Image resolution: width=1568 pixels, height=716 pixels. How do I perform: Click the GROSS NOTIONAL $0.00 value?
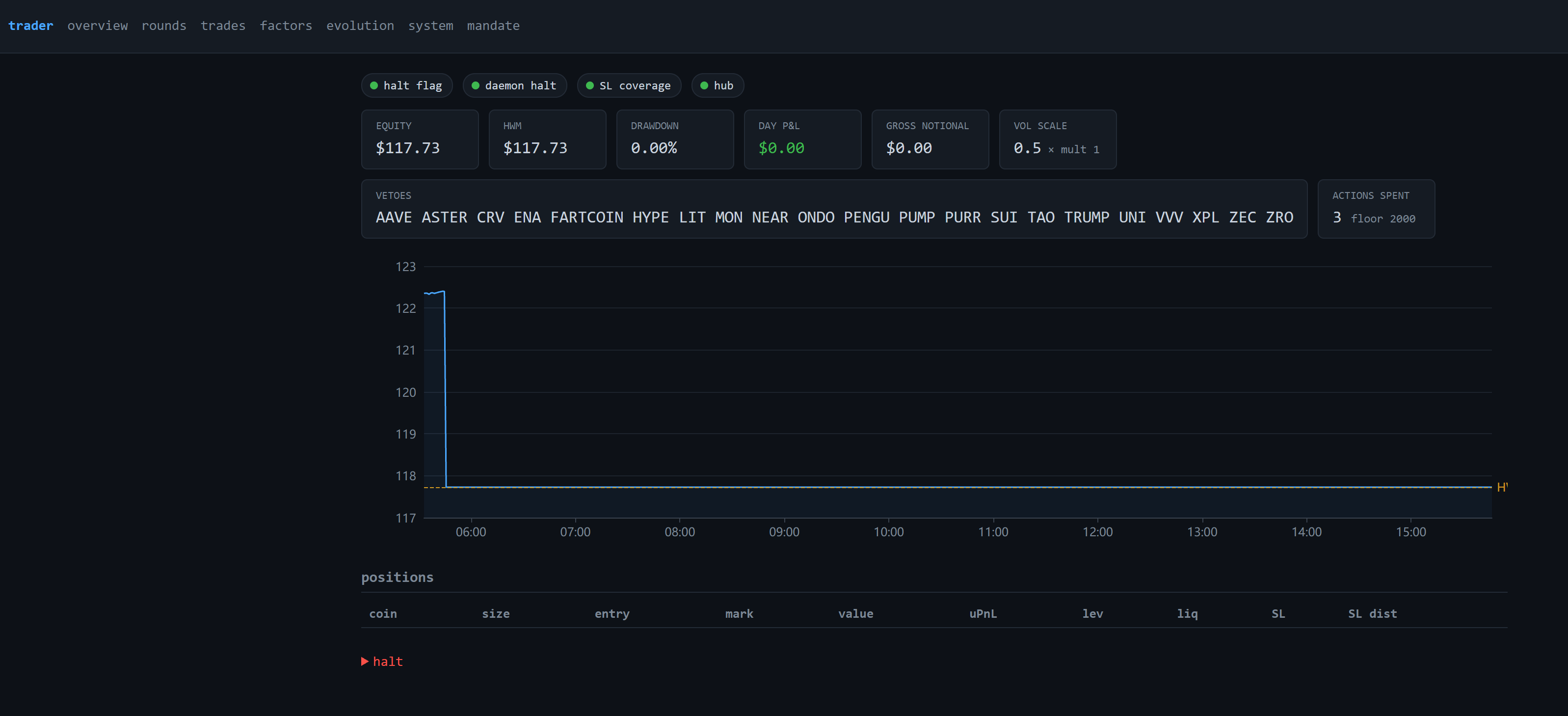click(909, 148)
